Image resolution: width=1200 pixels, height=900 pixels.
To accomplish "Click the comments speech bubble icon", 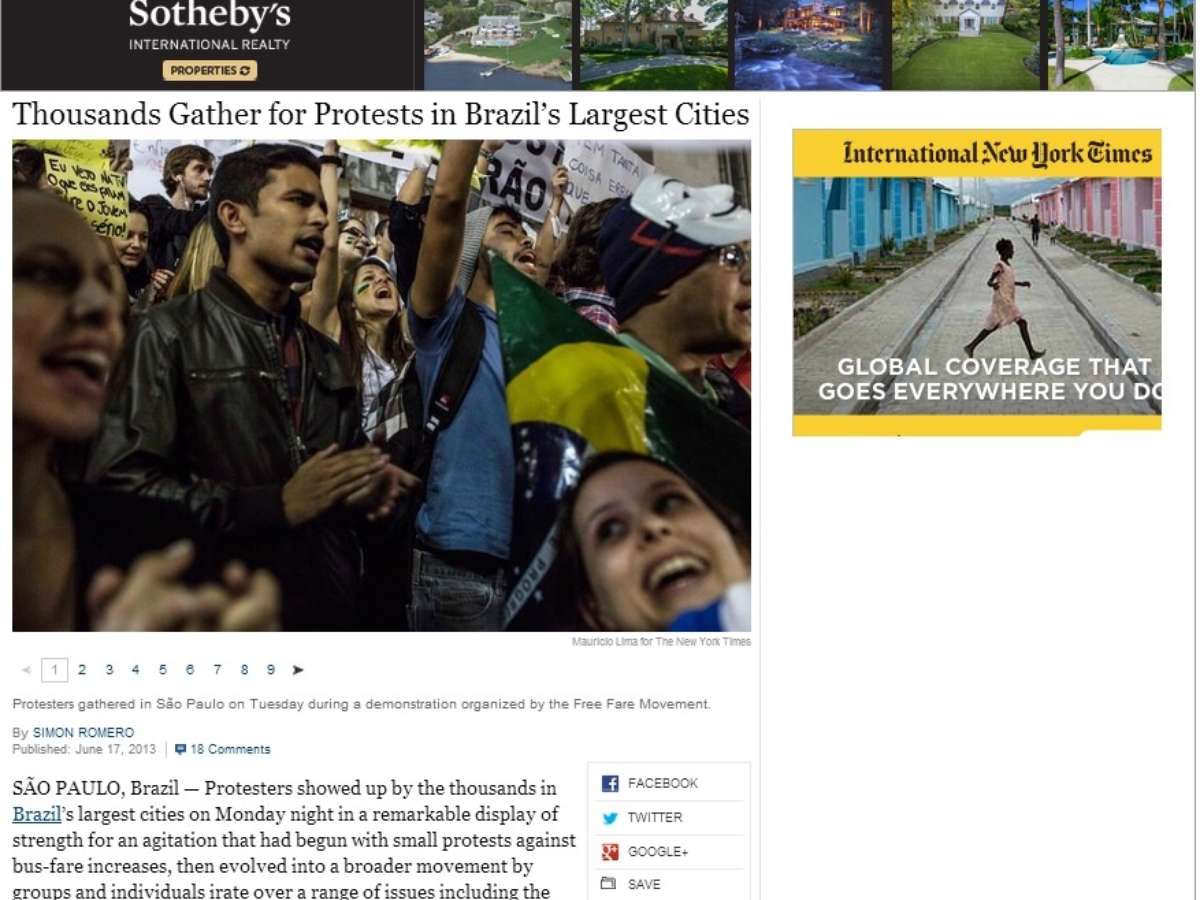I will pos(180,749).
